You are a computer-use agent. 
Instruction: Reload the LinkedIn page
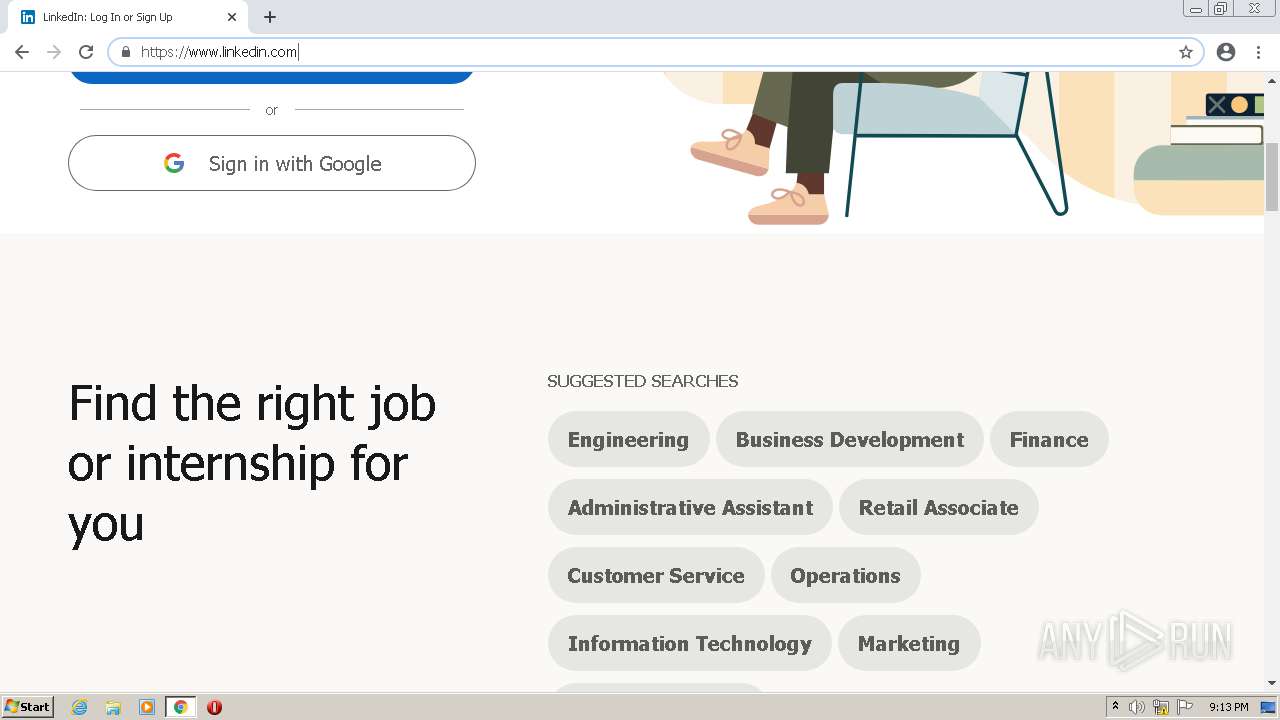click(x=86, y=52)
